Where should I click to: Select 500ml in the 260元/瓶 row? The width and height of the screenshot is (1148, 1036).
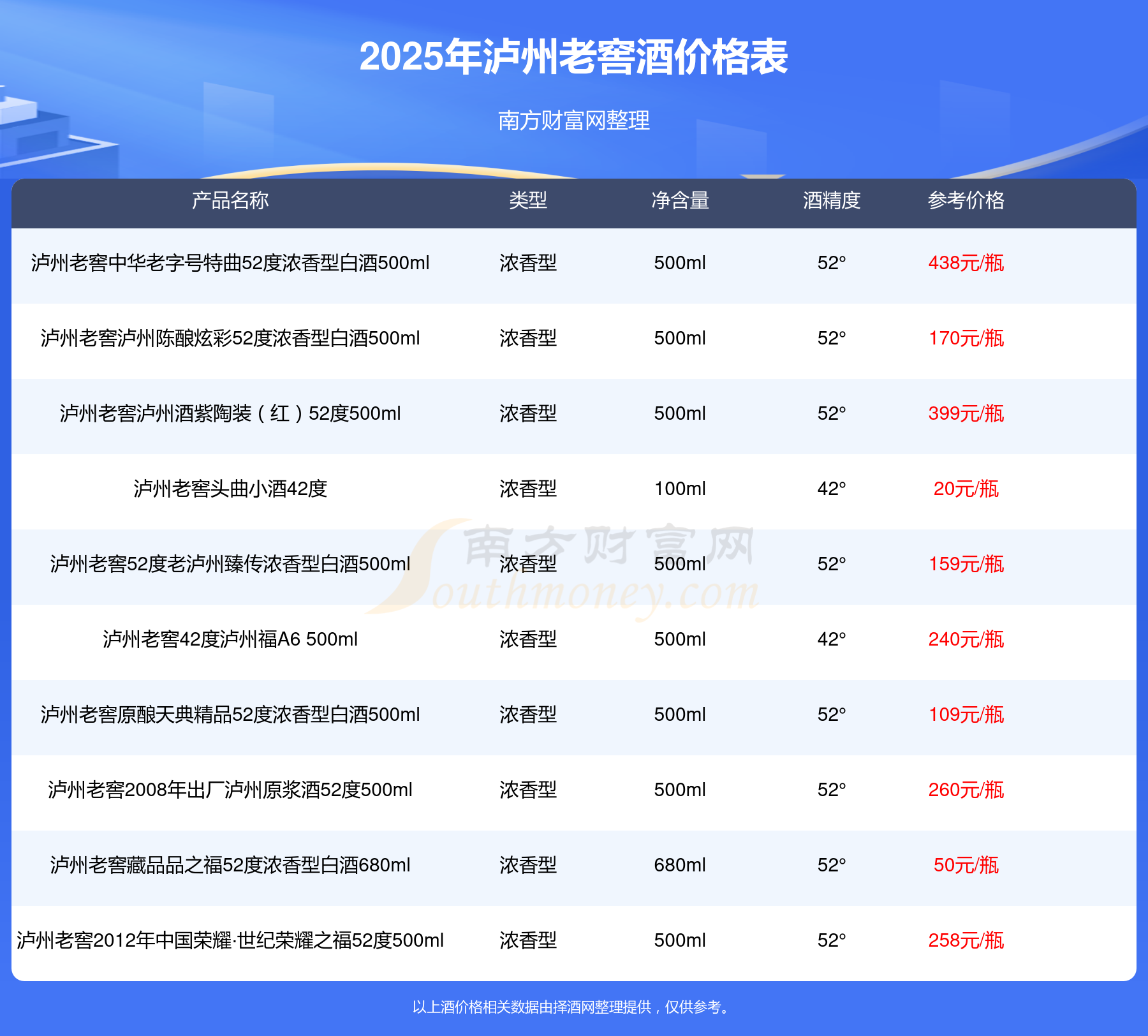point(680,790)
